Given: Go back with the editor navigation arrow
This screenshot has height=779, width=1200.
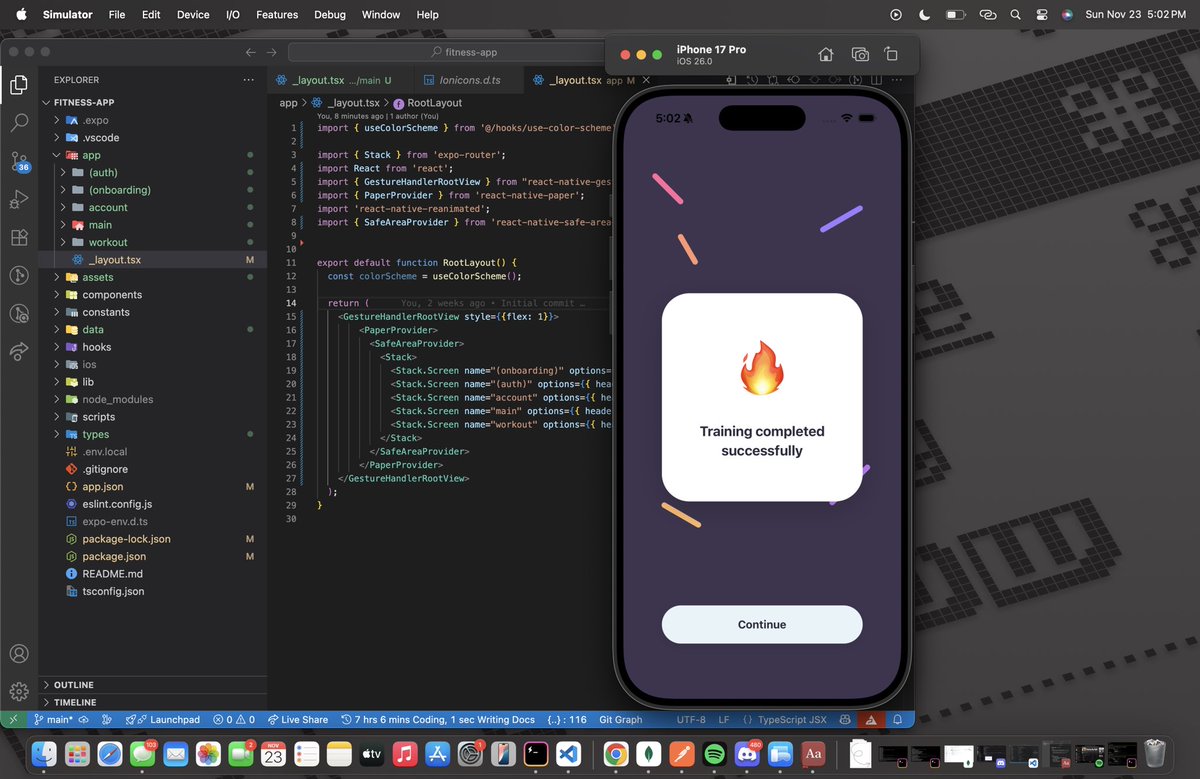Looking at the screenshot, I should click(250, 52).
